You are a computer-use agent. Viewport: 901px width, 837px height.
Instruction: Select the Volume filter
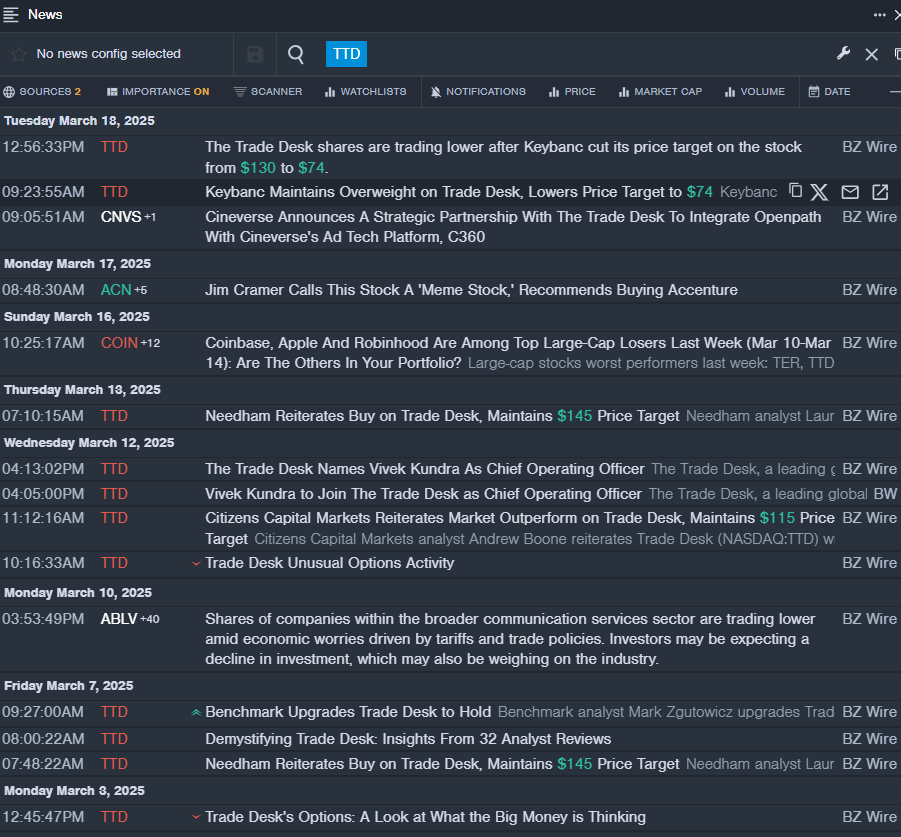(x=754, y=92)
